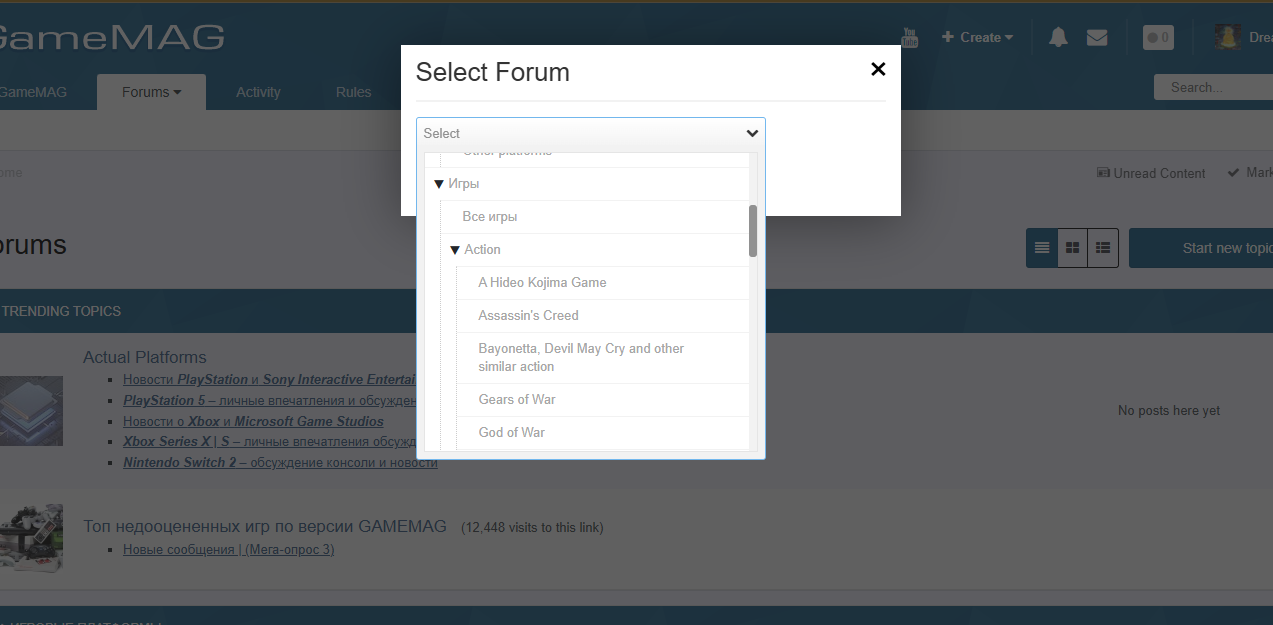Click the forum list scrollbar thumb
1273x625 pixels.
pyautogui.click(x=753, y=231)
